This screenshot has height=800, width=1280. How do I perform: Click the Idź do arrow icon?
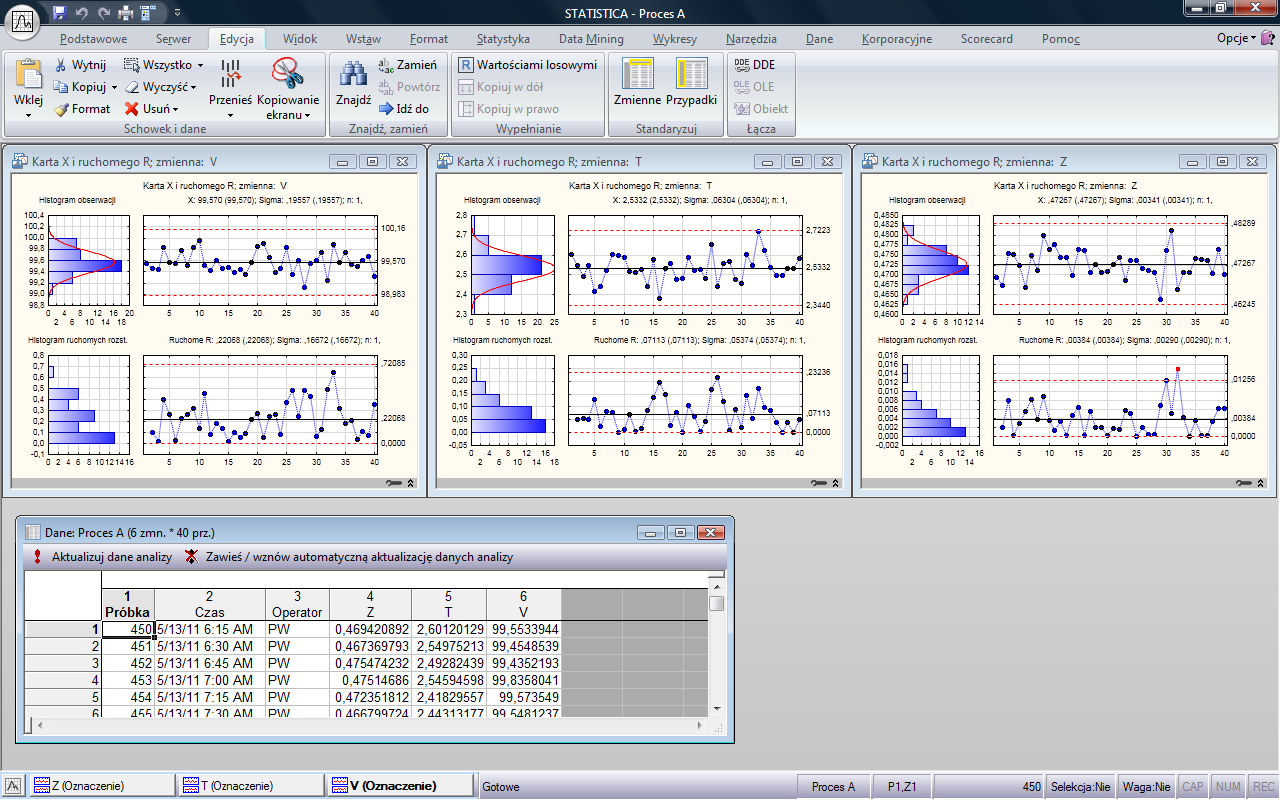tap(385, 109)
